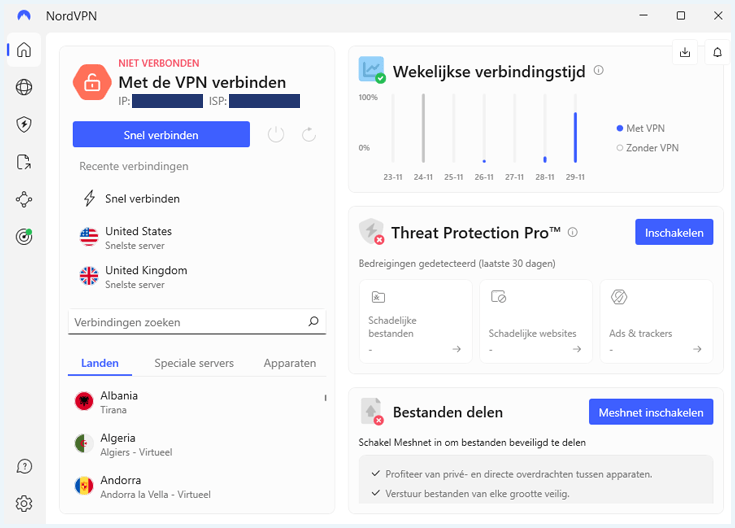
Task: Open the globe VPN servers sidebar icon
Action: 24,87
